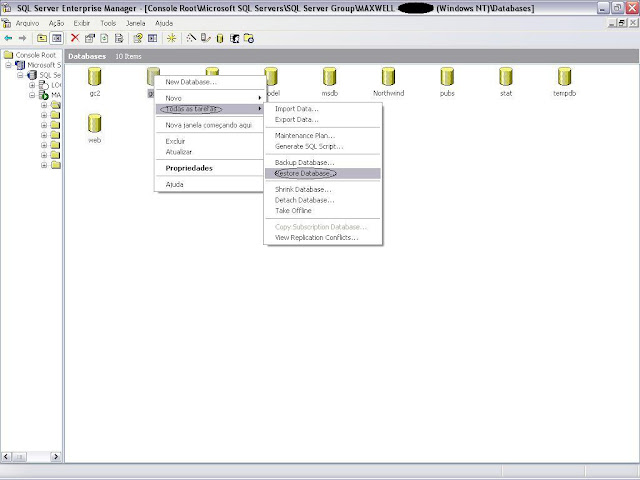Select the web database icon

95,123
